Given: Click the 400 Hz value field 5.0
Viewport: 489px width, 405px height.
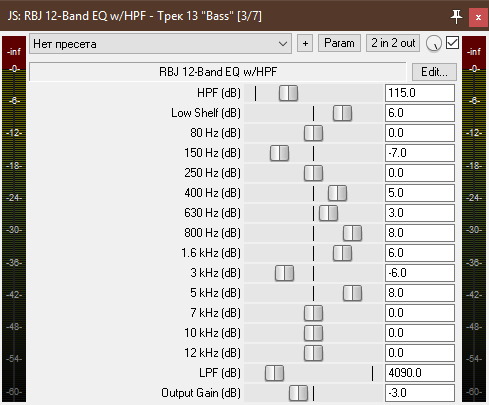Looking at the screenshot, I should click(x=420, y=193).
